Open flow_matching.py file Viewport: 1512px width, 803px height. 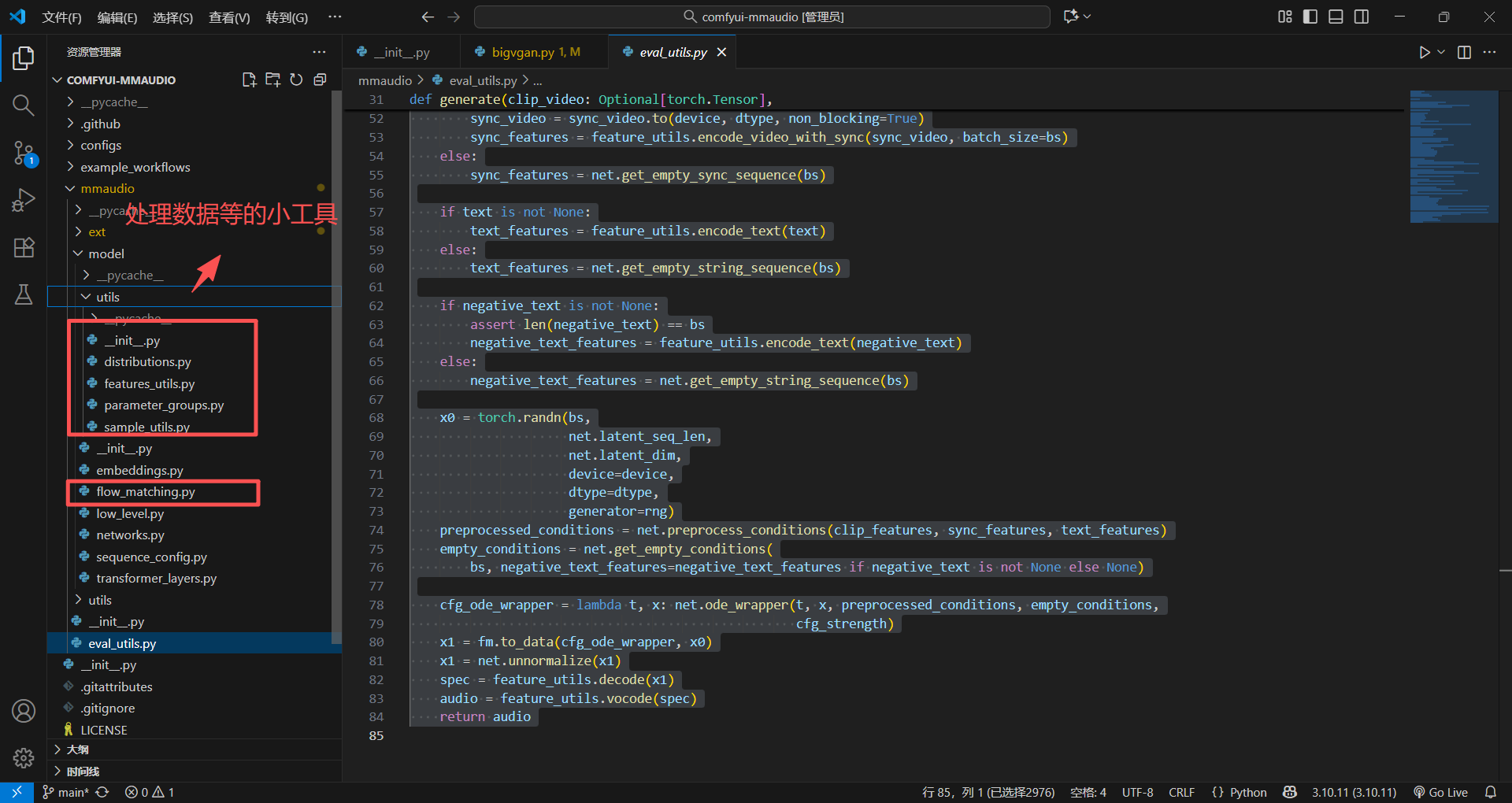146,491
